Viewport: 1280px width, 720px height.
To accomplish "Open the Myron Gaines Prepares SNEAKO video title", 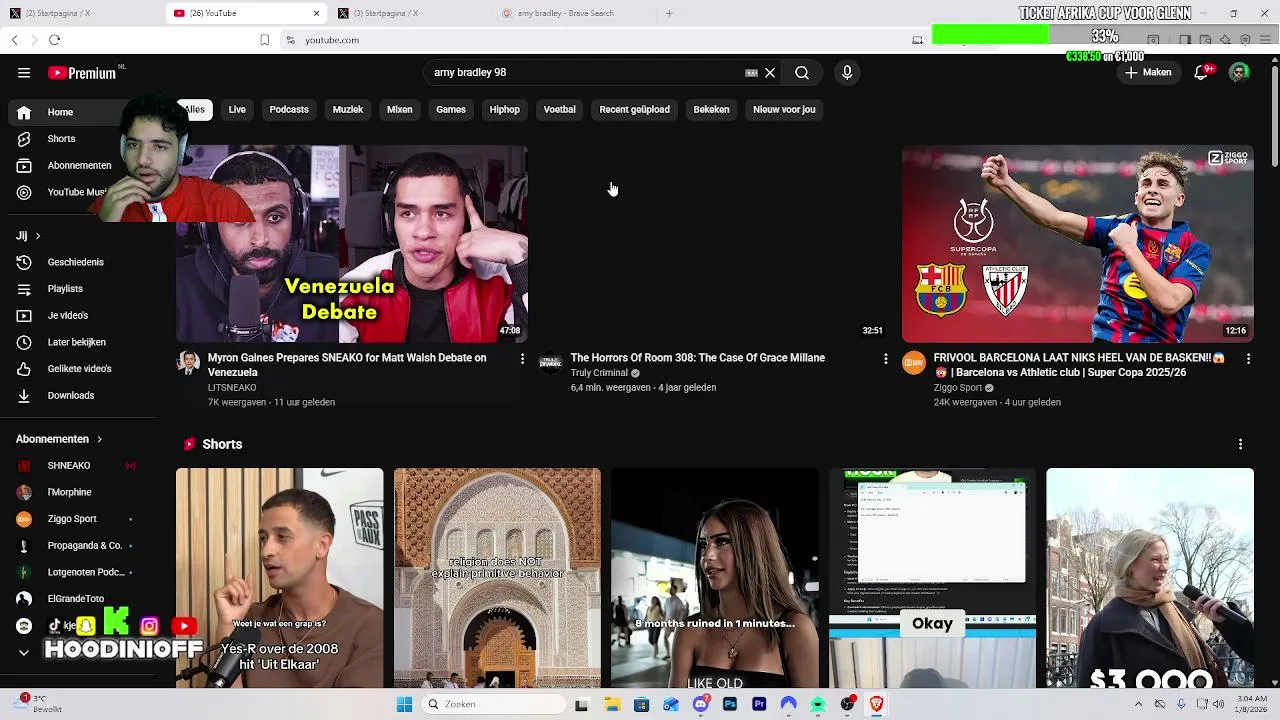I will click(347, 365).
